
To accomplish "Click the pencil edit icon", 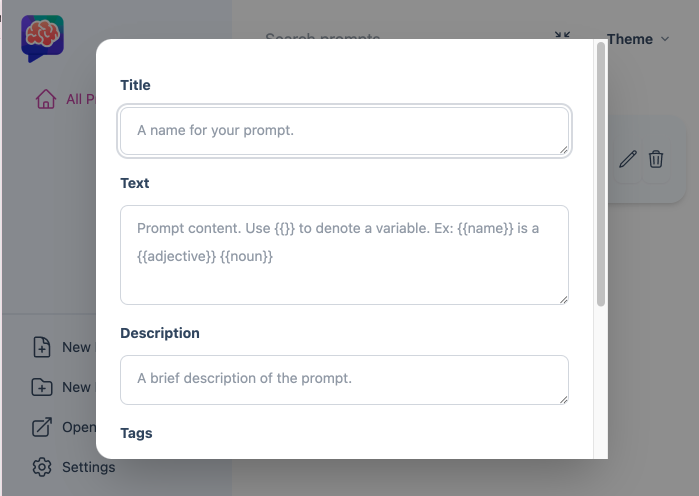I will coord(628,159).
